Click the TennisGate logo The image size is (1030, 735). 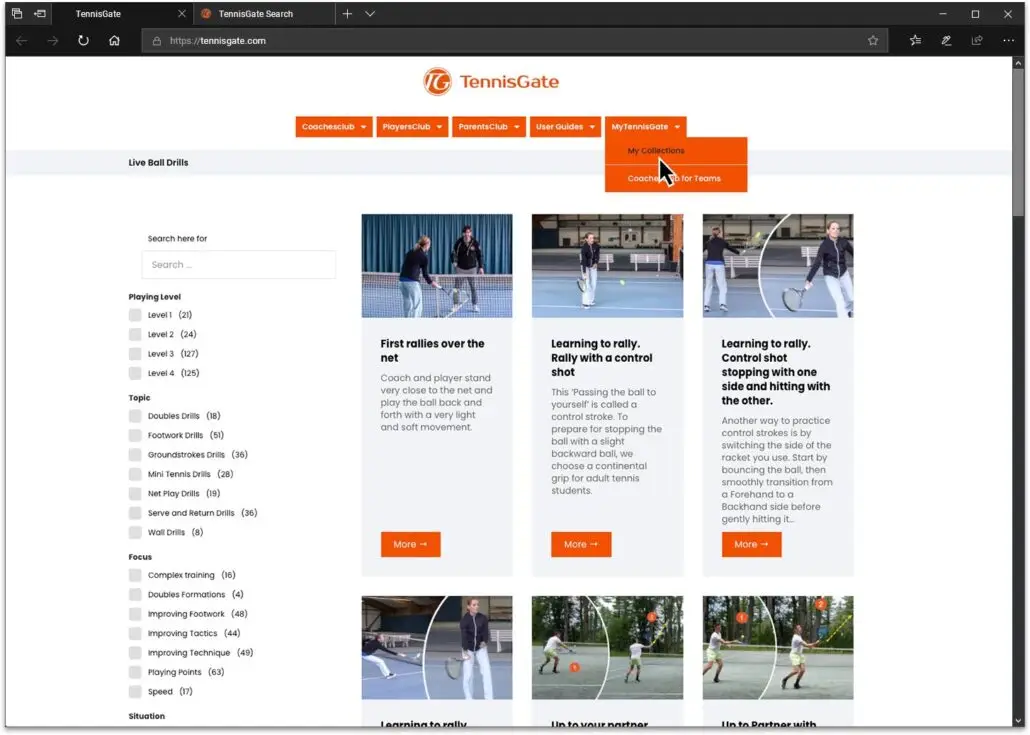pyautogui.click(x=491, y=81)
